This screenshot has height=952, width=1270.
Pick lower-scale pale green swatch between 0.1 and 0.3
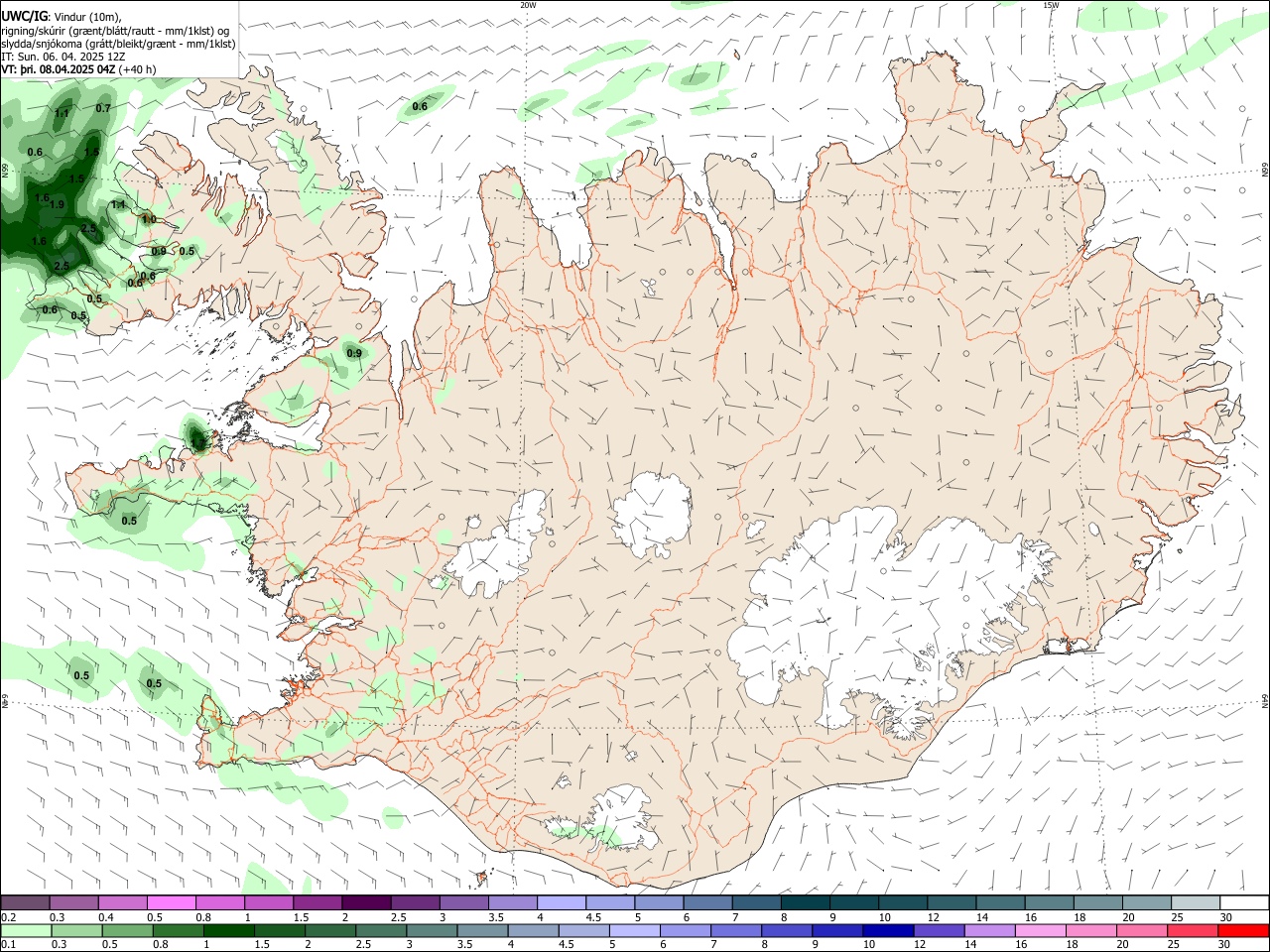(x=26, y=931)
